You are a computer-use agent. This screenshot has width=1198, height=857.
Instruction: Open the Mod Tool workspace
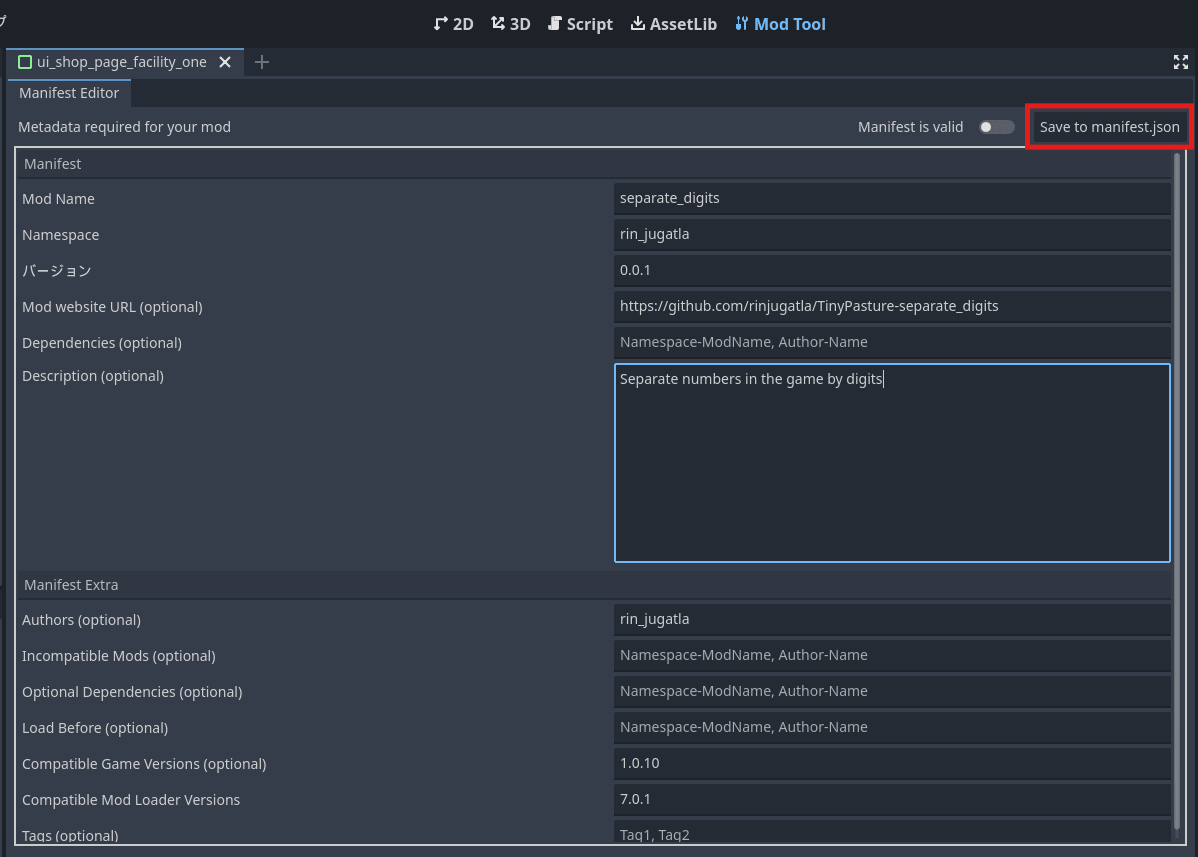click(780, 24)
